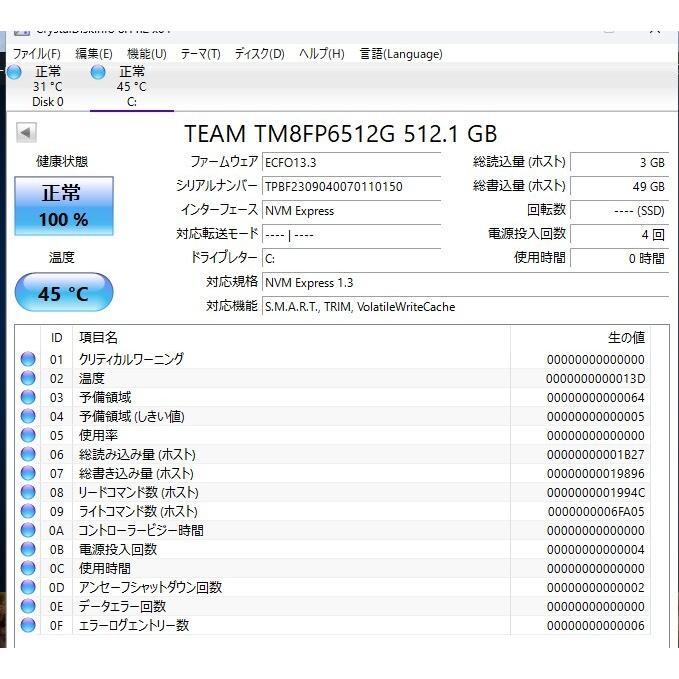Click the previous disk arrow button

pyautogui.click(x=26, y=133)
